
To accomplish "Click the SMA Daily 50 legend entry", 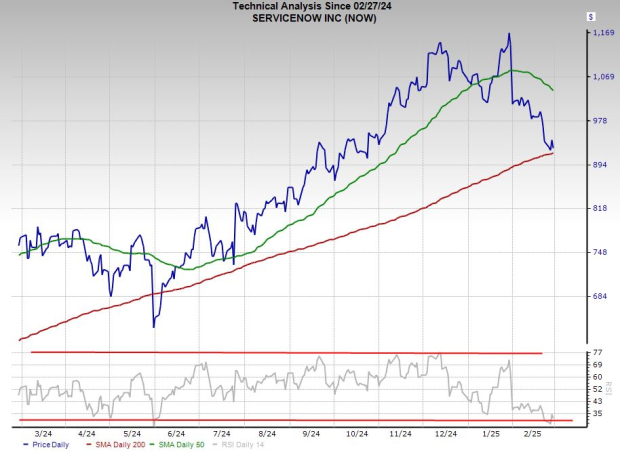I will coord(177,445).
